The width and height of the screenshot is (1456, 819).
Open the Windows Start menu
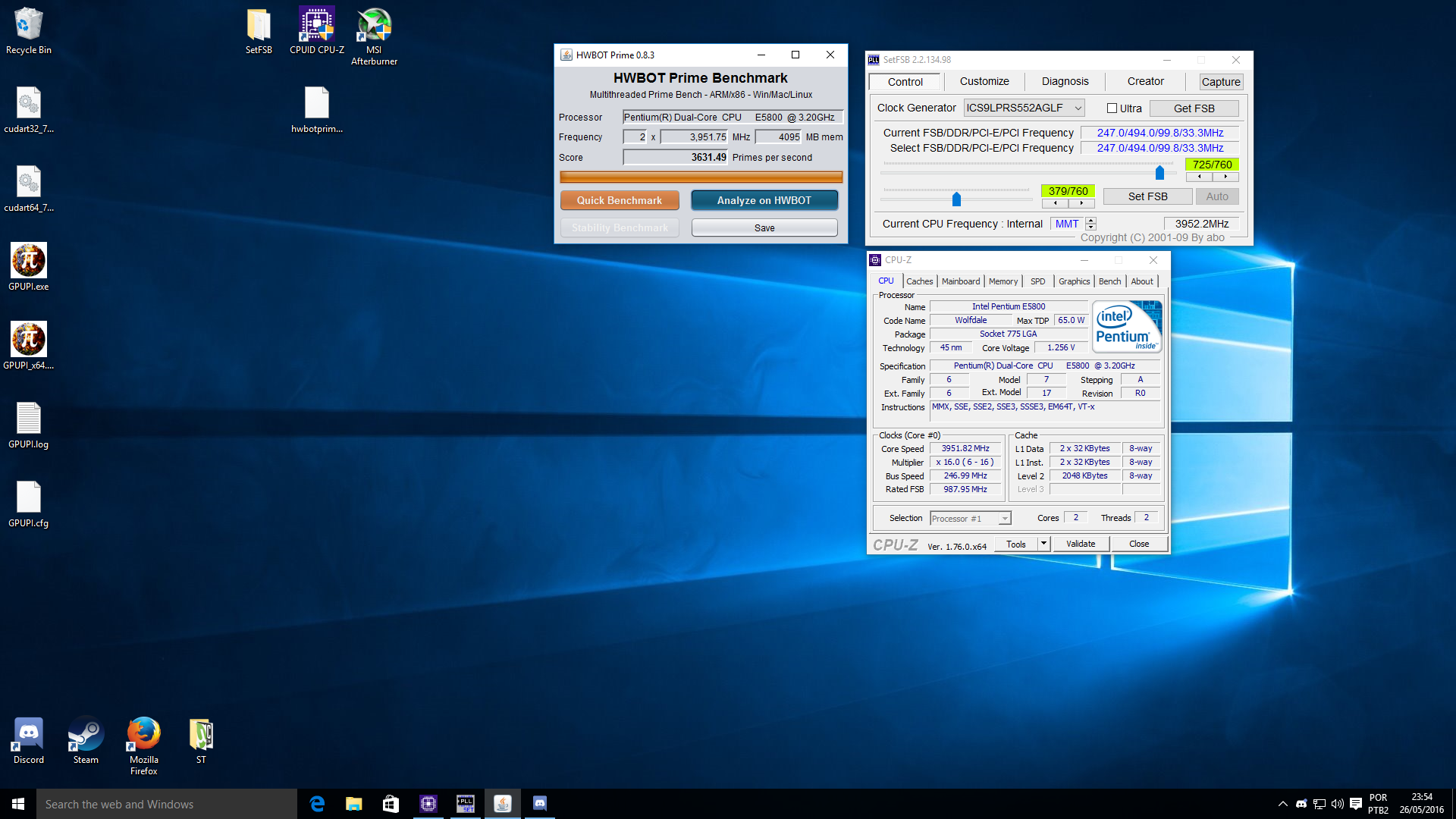(x=18, y=804)
